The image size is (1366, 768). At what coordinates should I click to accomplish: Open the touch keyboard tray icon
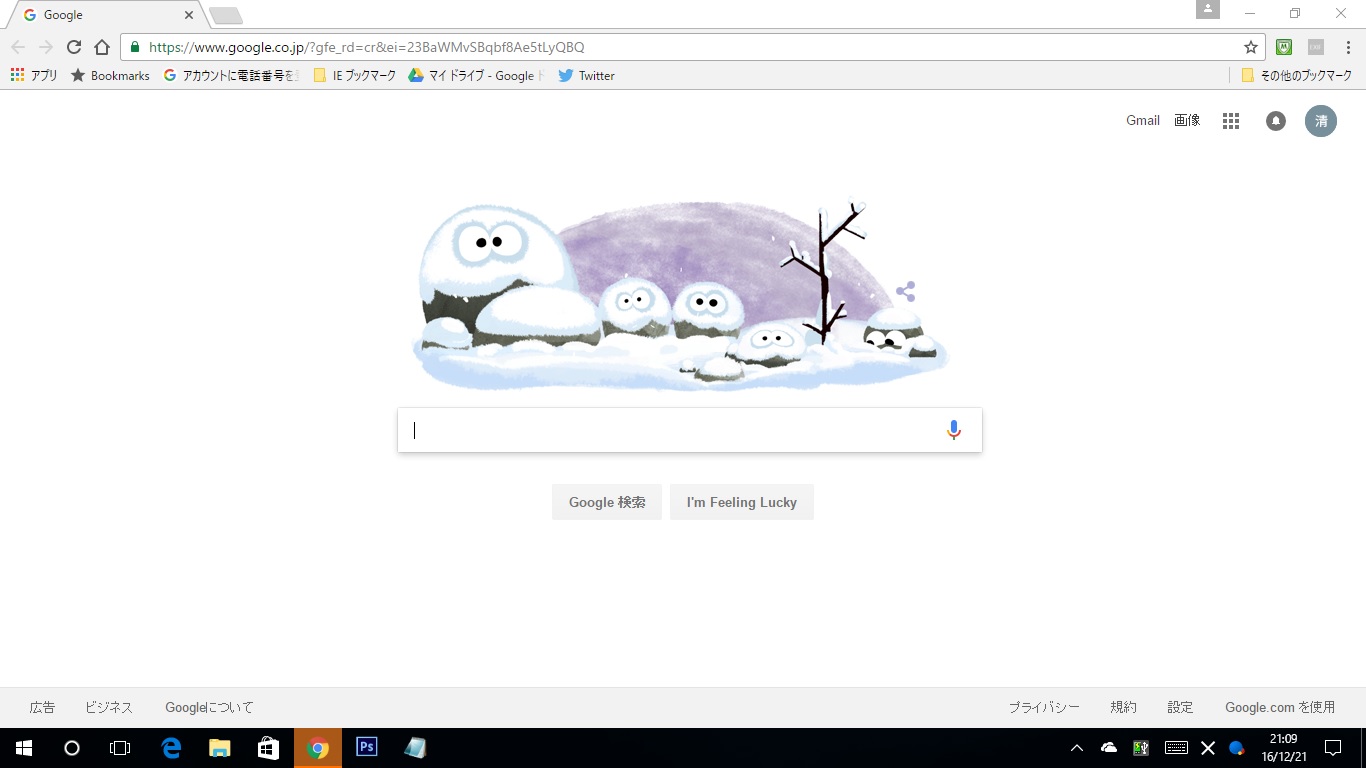click(1176, 748)
